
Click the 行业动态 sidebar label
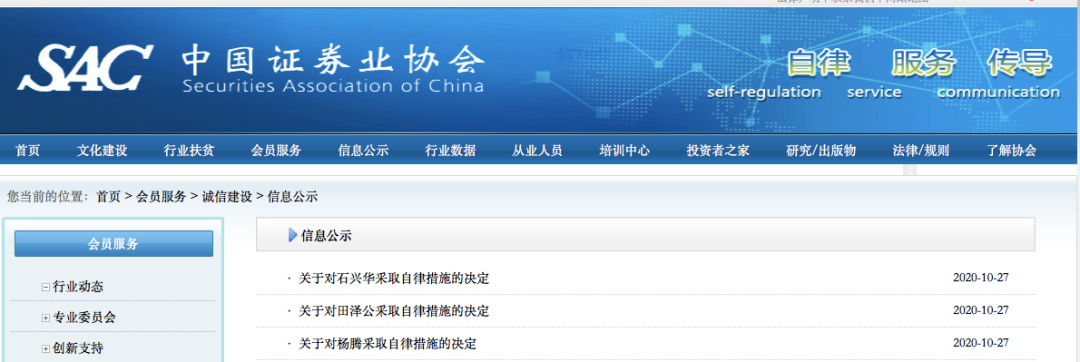point(78,287)
